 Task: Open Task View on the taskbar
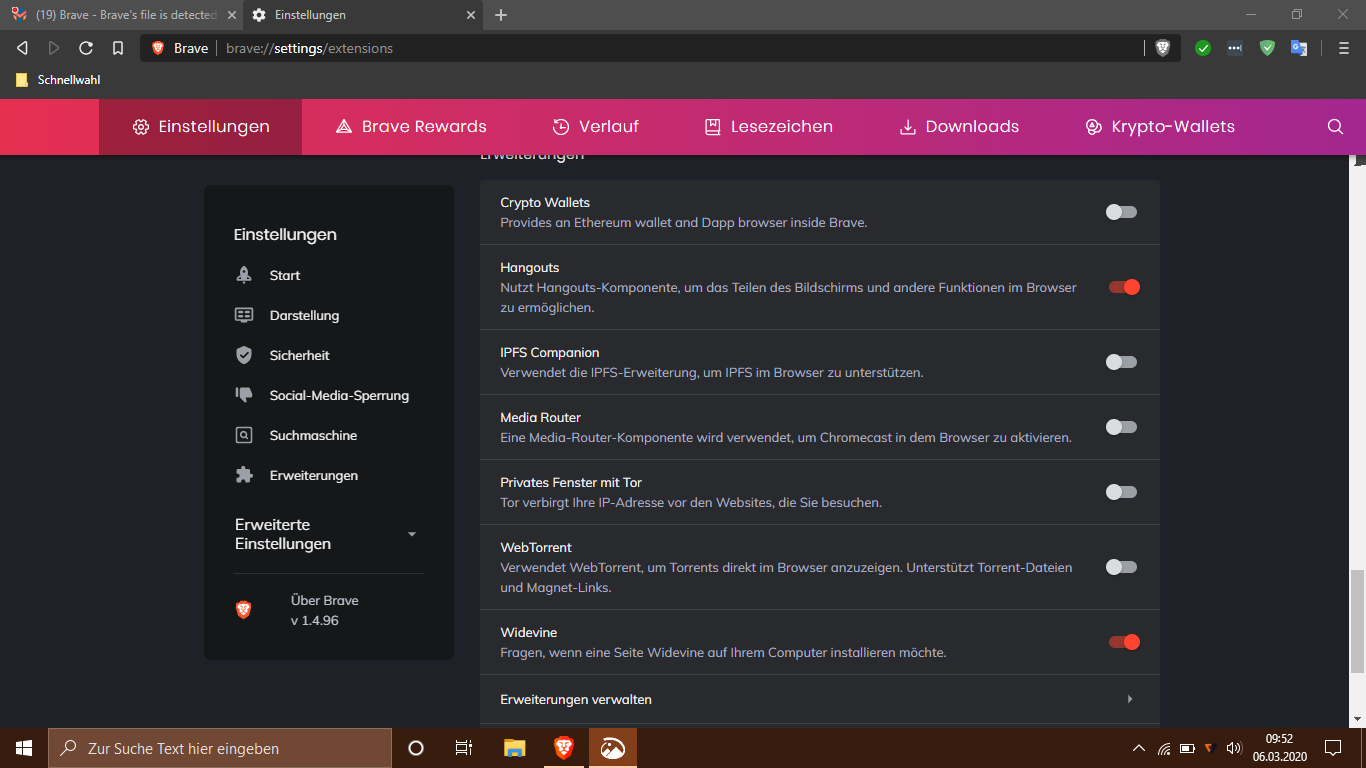click(x=464, y=747)
